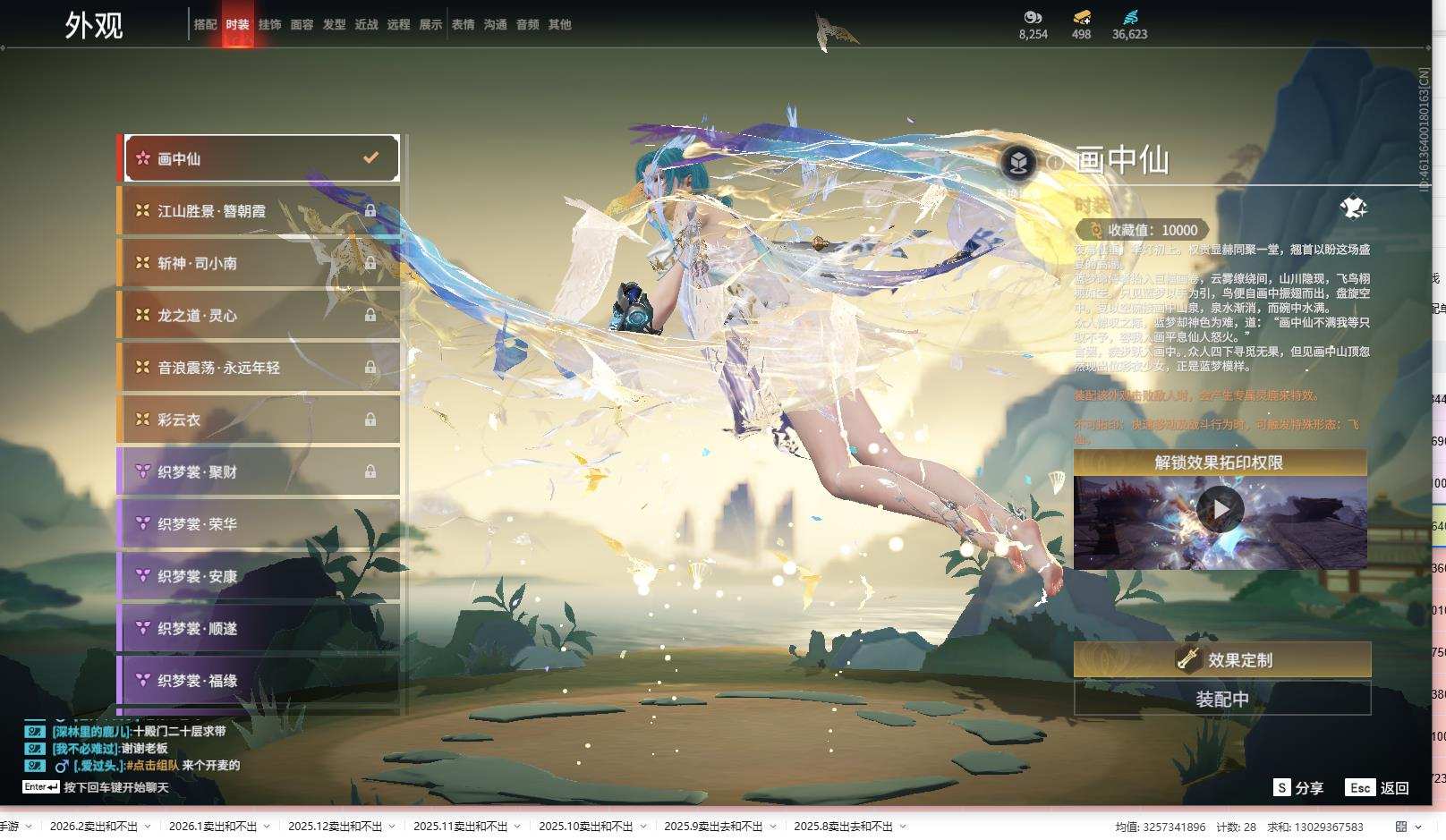Expand the 2026.2卖出和不出 sheet tab dropdown
Viewport: 1446px width, 840px height.
coord(148,827)
